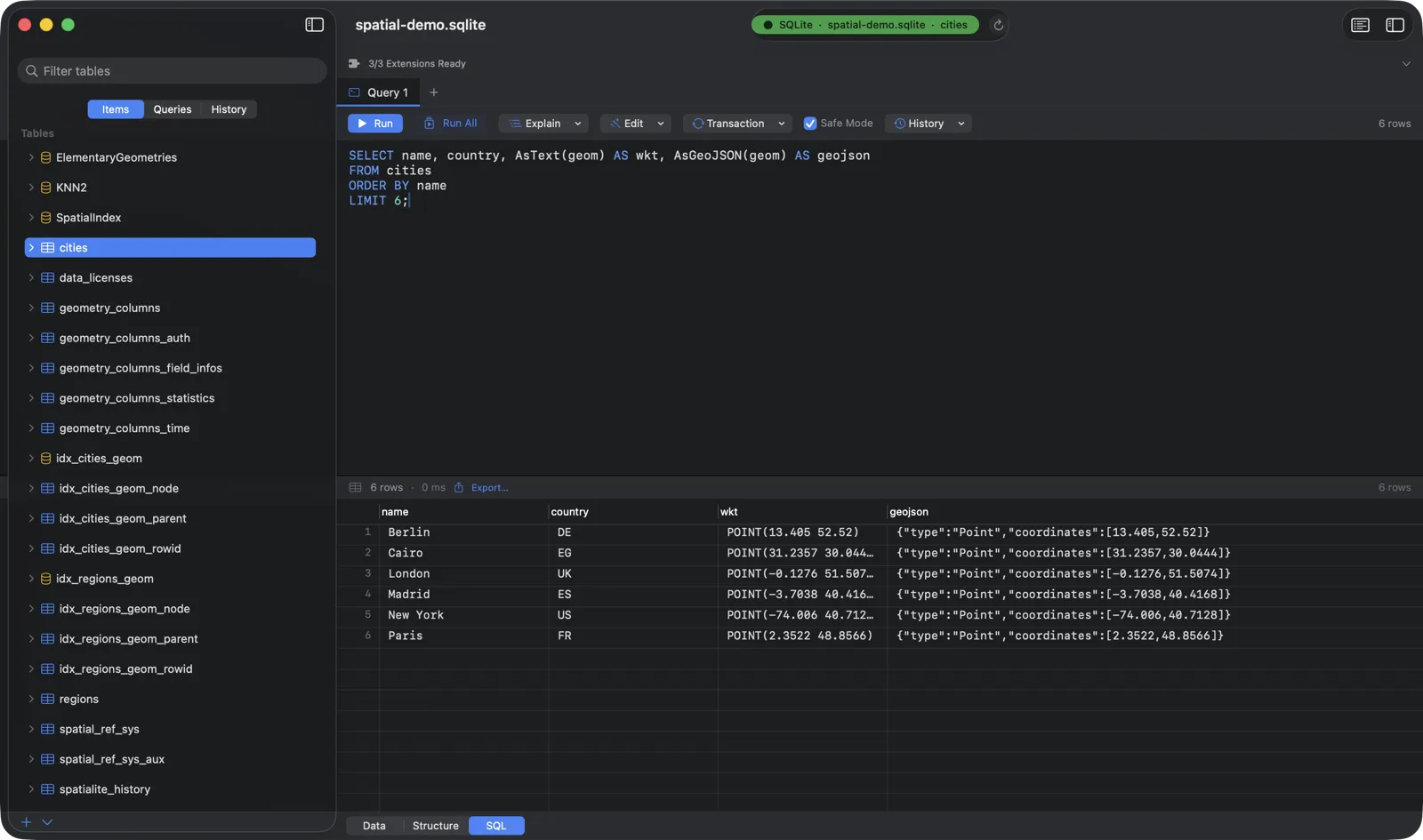Image resolution: width=1423 pixels, height=840 pixels.
Task: Click the extensions puzzle icon
Action: (354, 64)
